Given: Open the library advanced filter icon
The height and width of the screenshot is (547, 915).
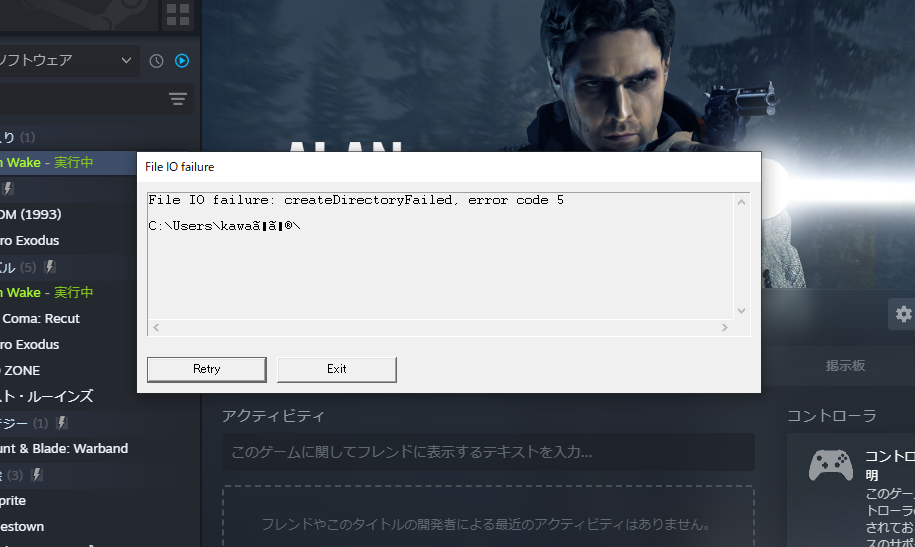Looking at the screenshot, I should click(x=178, y=99).
